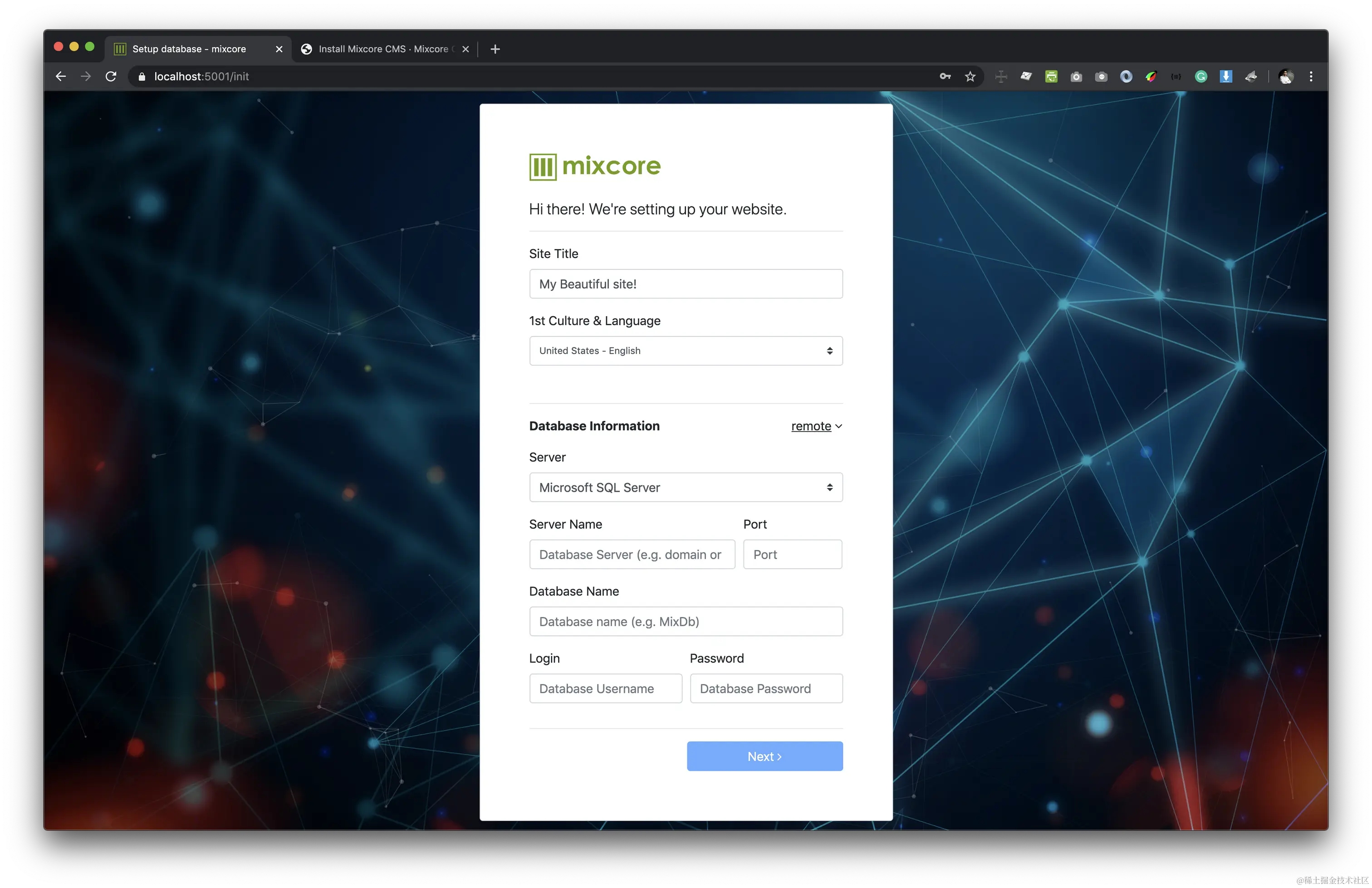The image size is (1372, 888).
Task: Open a new browser tab
Action: (x=495, y=49)
